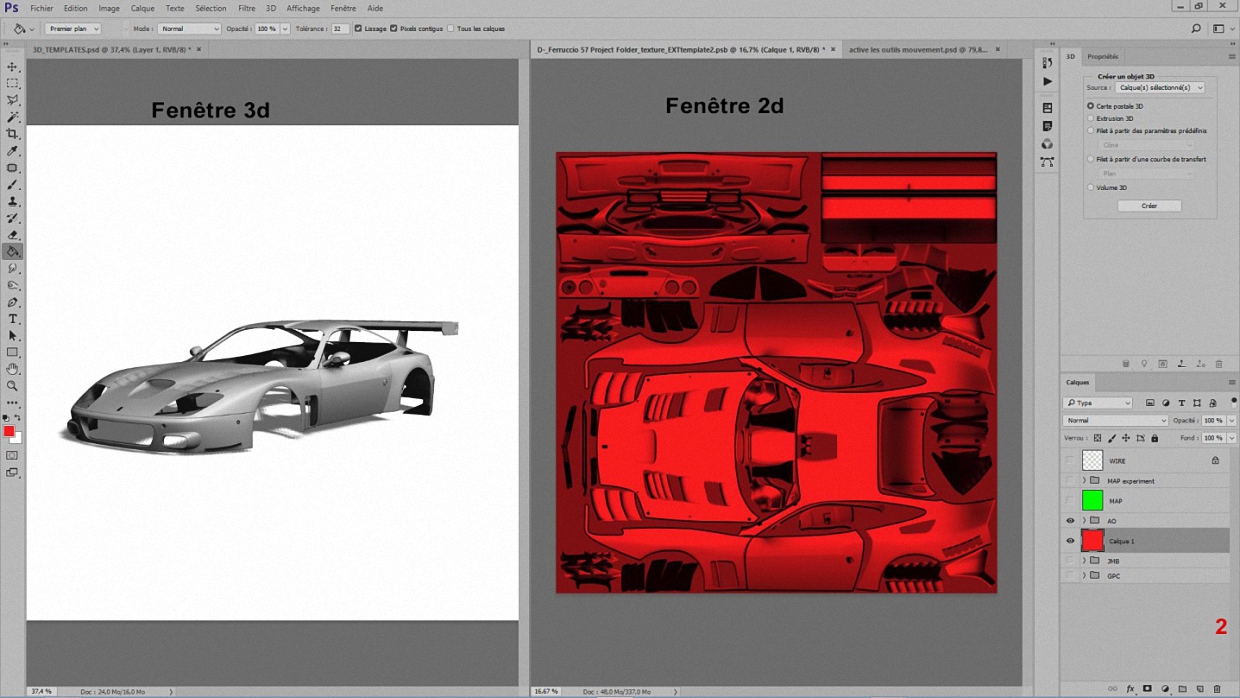
Task: Open the Mode dropdown in options bar
Action: point(189,29)
